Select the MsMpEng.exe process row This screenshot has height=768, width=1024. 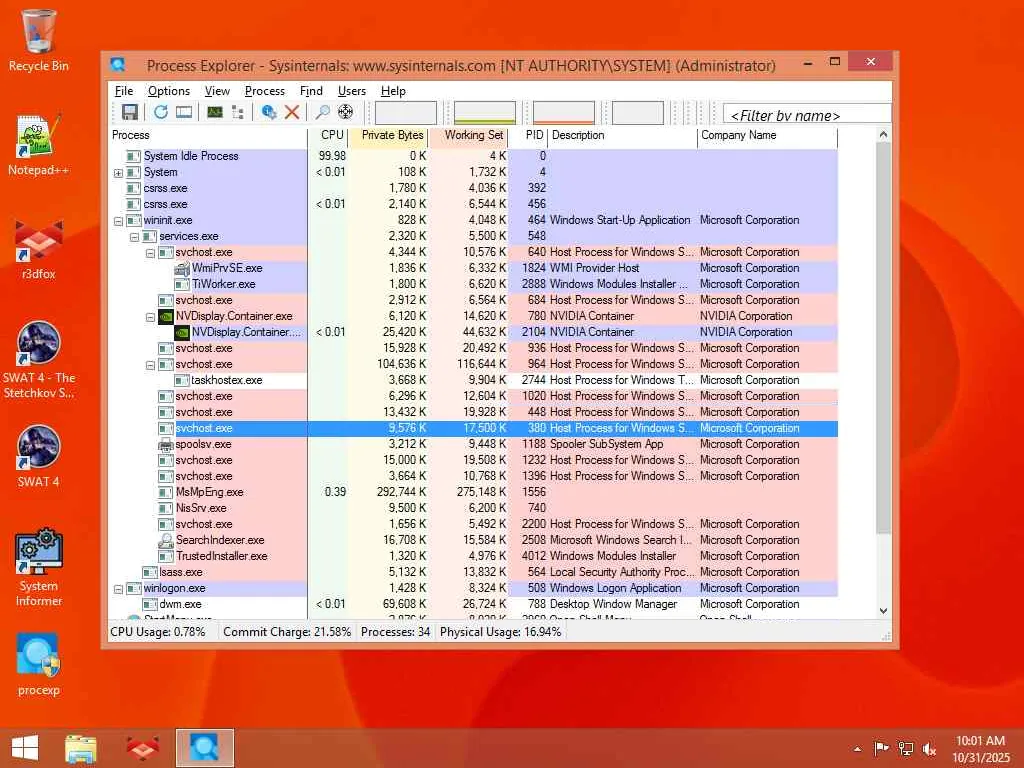[x=473, y=492]
